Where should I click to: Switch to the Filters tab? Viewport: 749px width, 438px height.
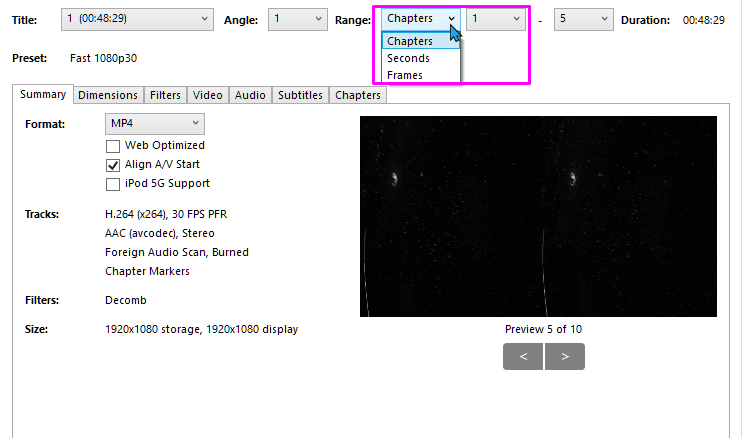click(x=165, y=95)
